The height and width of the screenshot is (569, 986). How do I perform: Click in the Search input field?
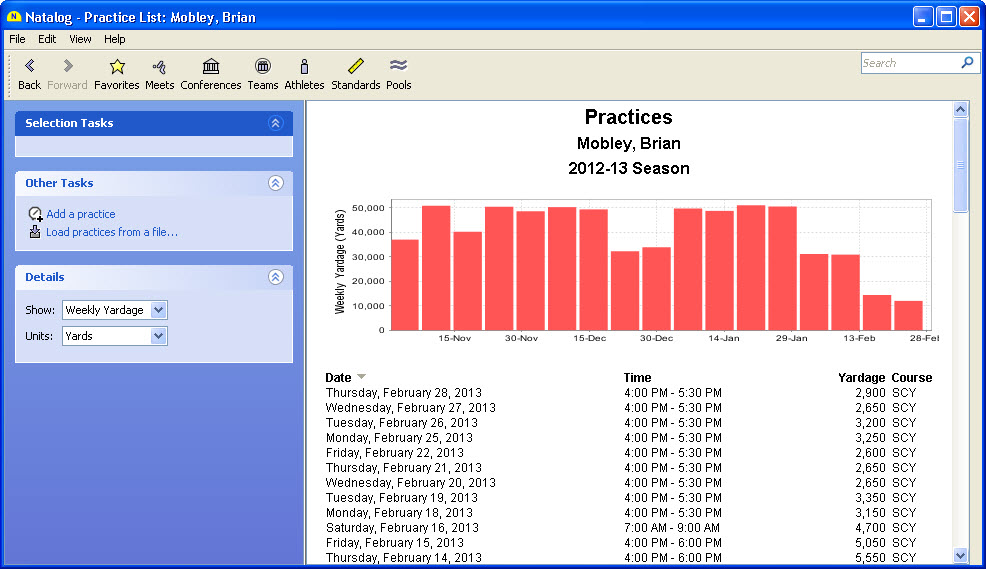[x=908, y=63]
